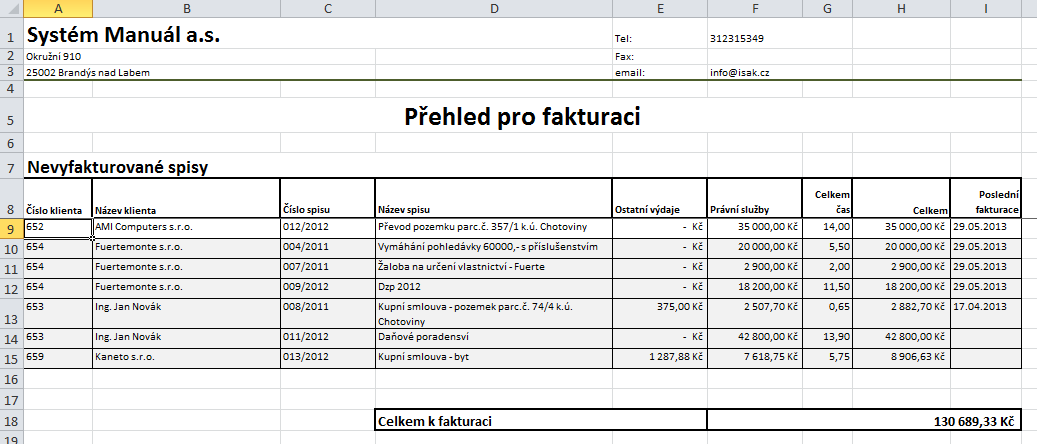The image size is (1037, 444).
Task: Select column D header
Action: pyautogui.click(x=494, y=9)
